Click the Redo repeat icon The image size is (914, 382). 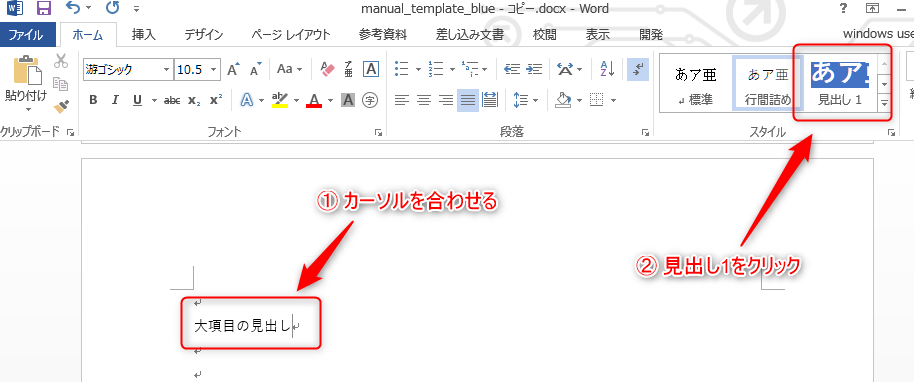(x=113, y=8)
